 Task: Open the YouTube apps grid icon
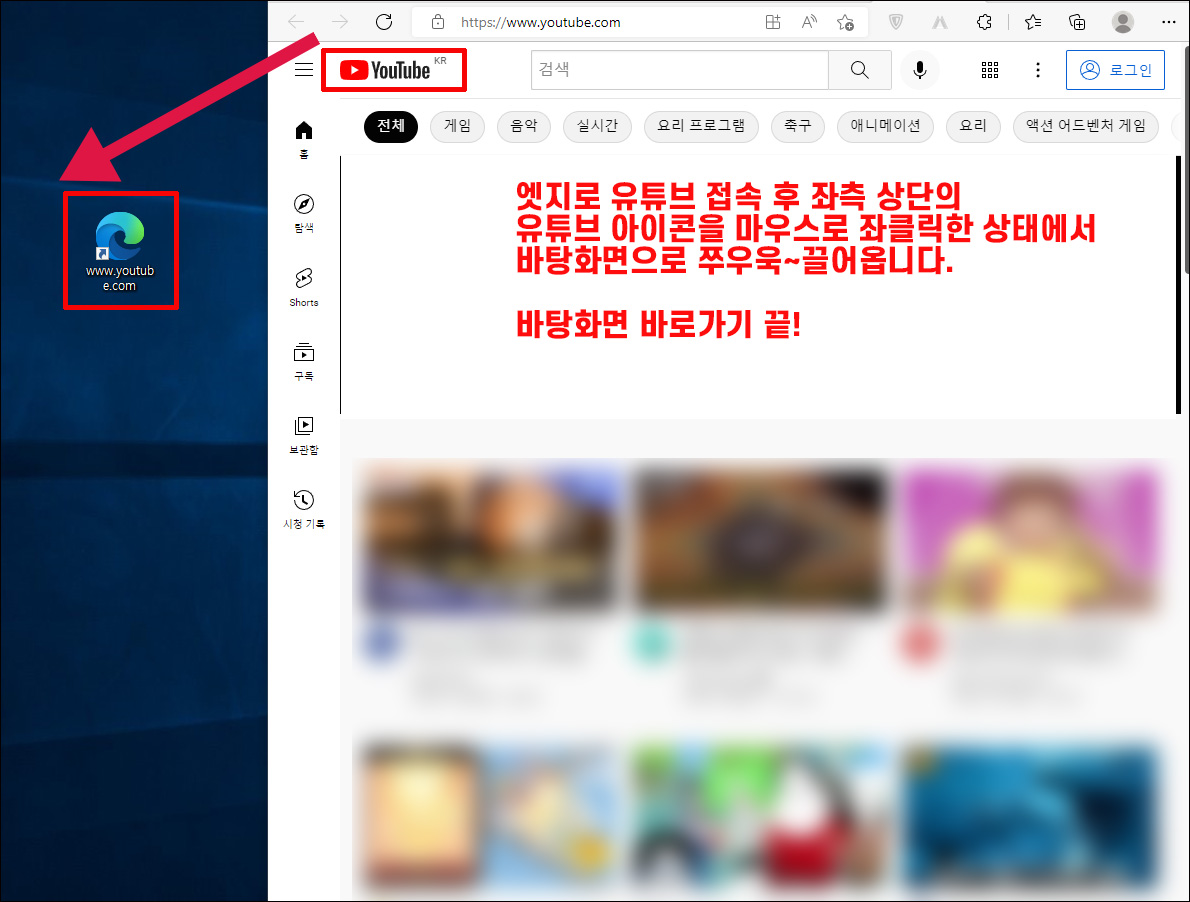pyautogui.click(x=990, y=70)
